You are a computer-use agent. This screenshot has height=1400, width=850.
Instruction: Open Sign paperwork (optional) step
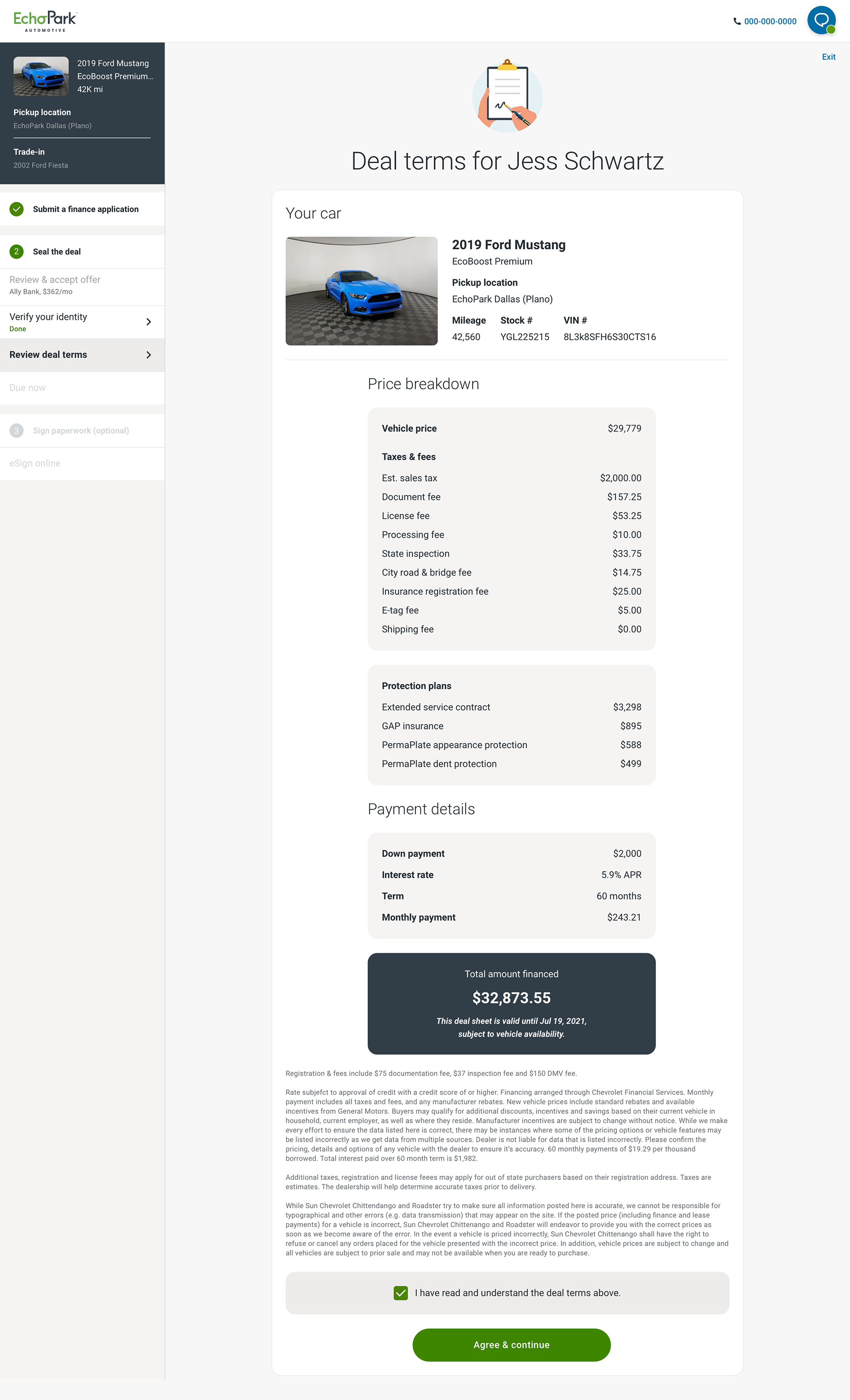click(82, 430)
